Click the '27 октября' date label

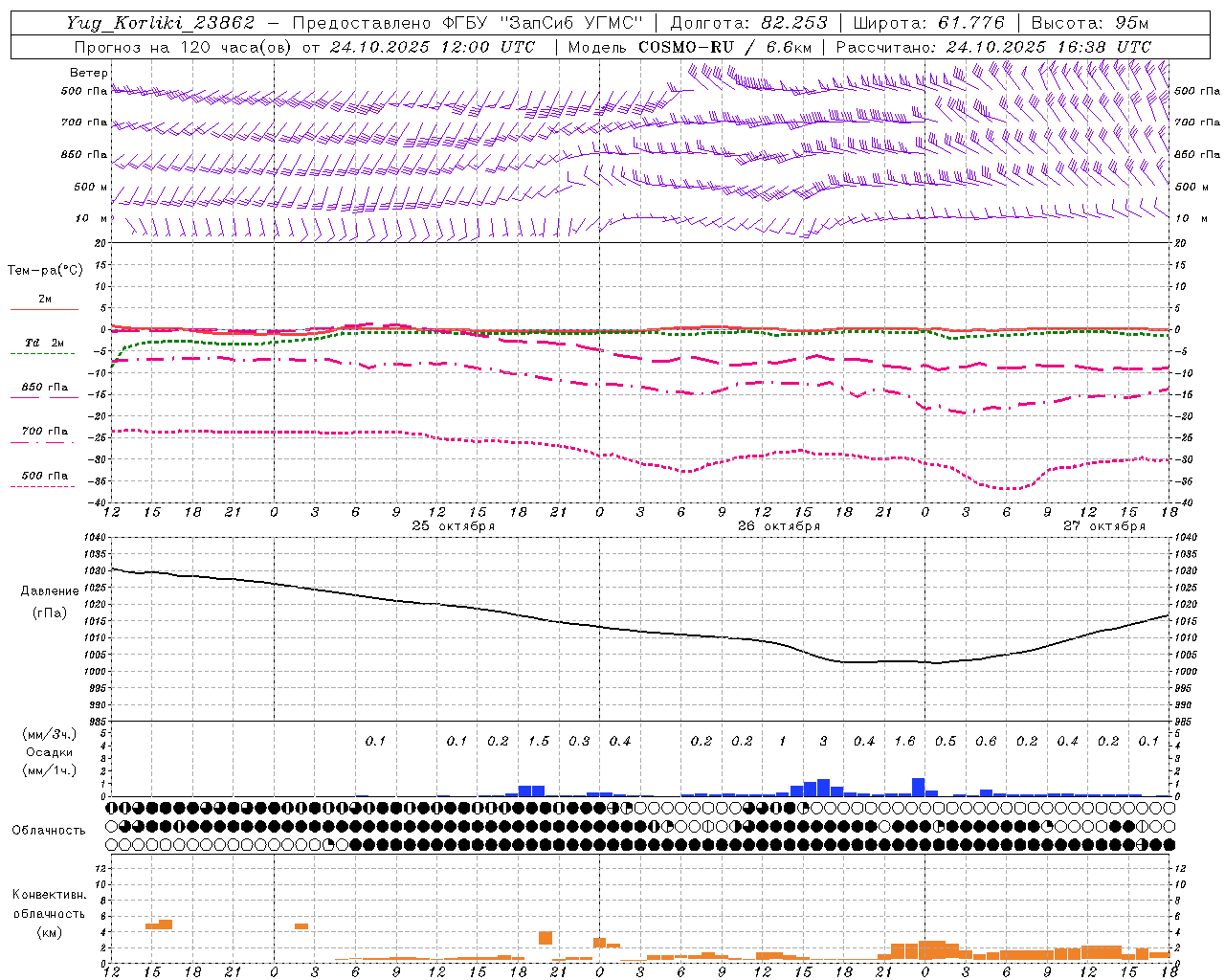[1104, 526]
